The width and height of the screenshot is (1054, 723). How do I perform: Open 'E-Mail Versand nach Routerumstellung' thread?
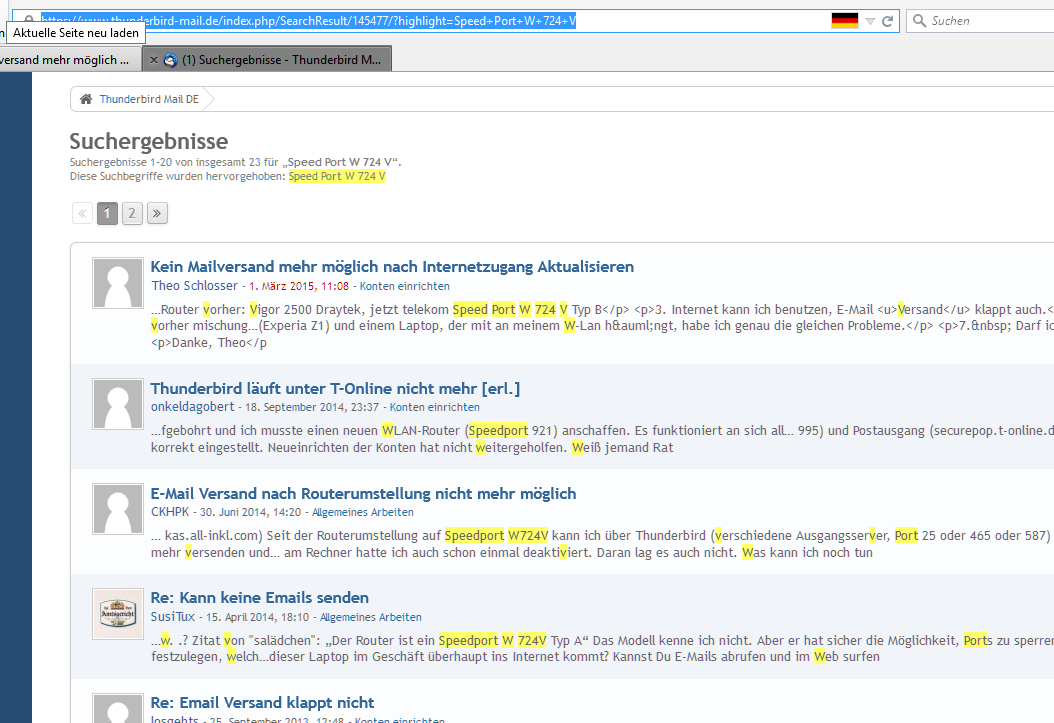363,493
